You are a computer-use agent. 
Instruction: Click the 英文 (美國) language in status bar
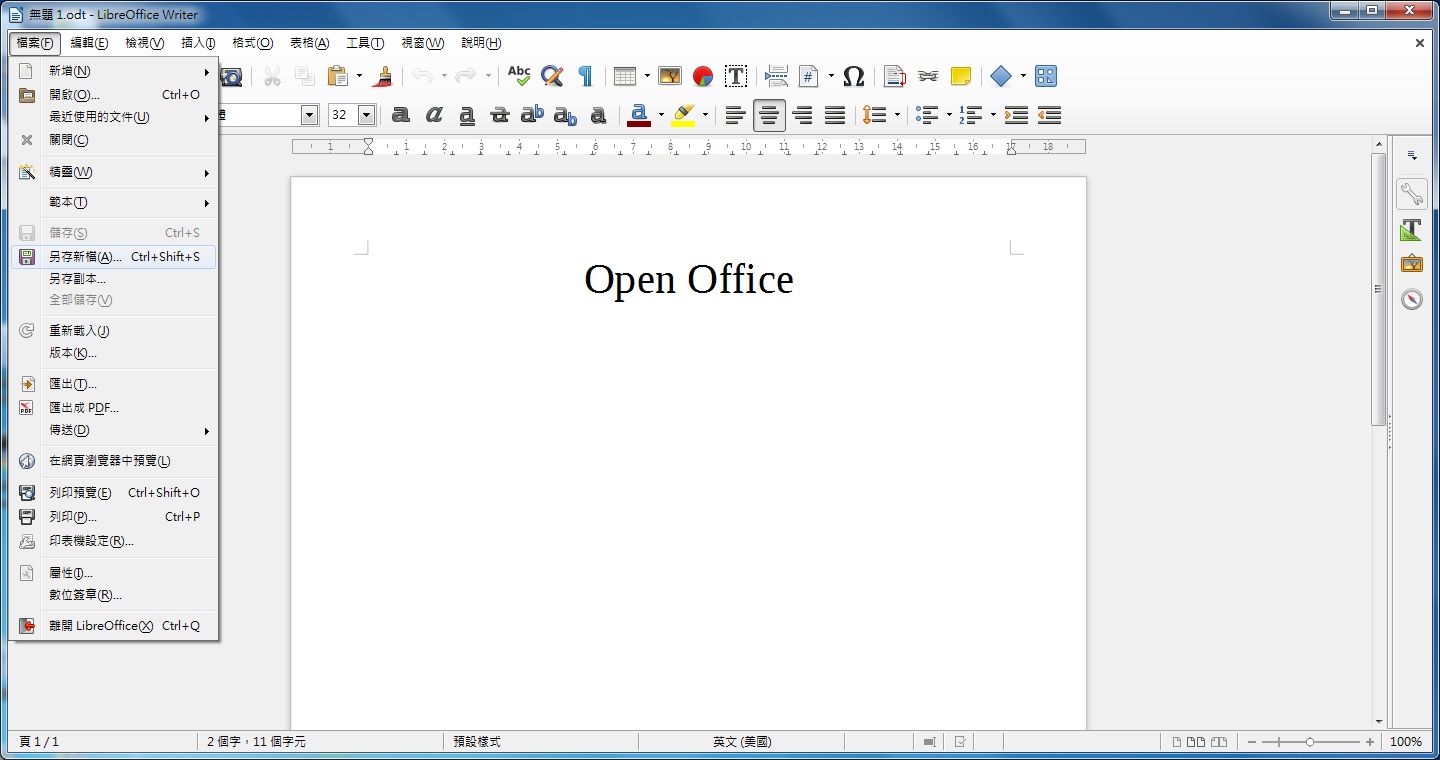(741, 742)
